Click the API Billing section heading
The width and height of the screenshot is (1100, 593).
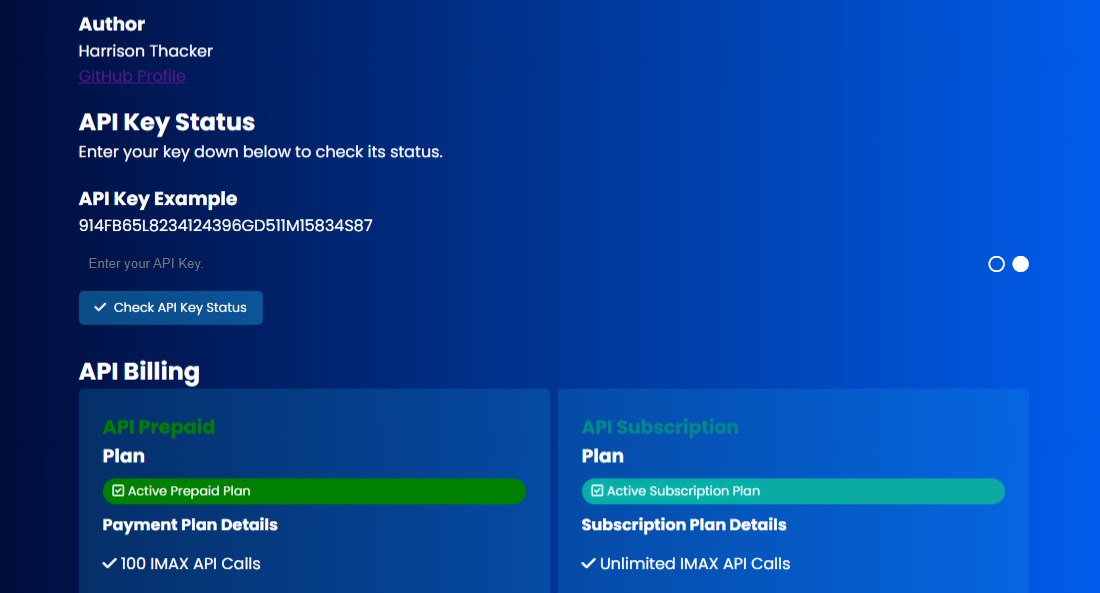(x=139, y=372)
